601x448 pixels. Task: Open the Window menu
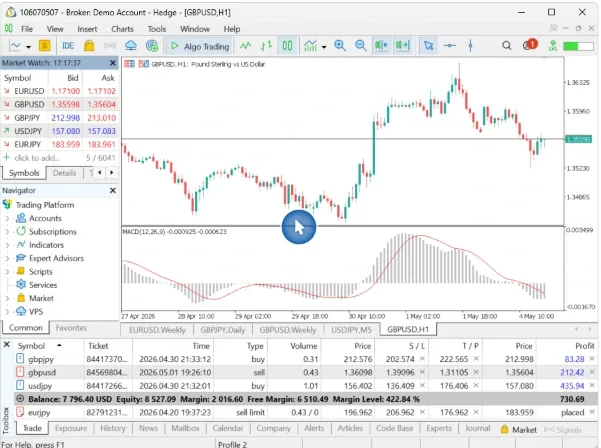[x=195, y=29]
